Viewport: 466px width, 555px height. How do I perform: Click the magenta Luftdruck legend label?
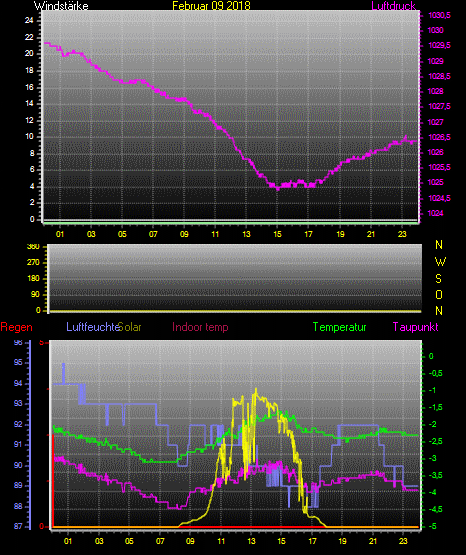(x=393, y=6)
